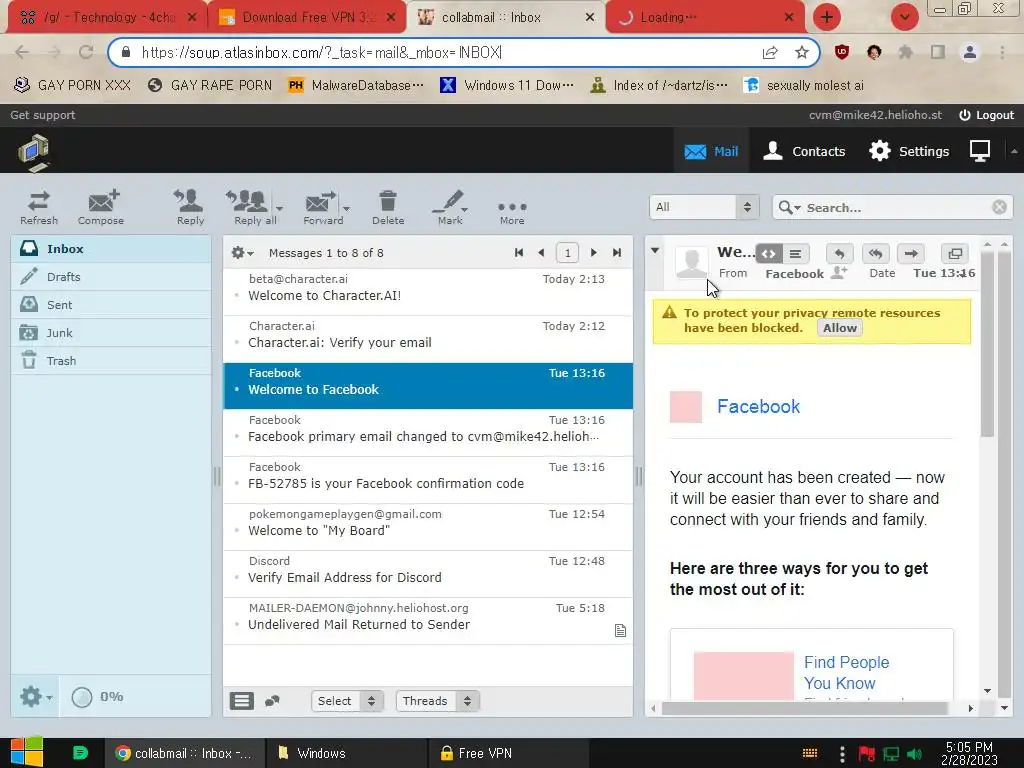This screenshot has width=1024, height=768.
Task: Forward using preview pane arrow icon
Action: click(x=911, y=253)
